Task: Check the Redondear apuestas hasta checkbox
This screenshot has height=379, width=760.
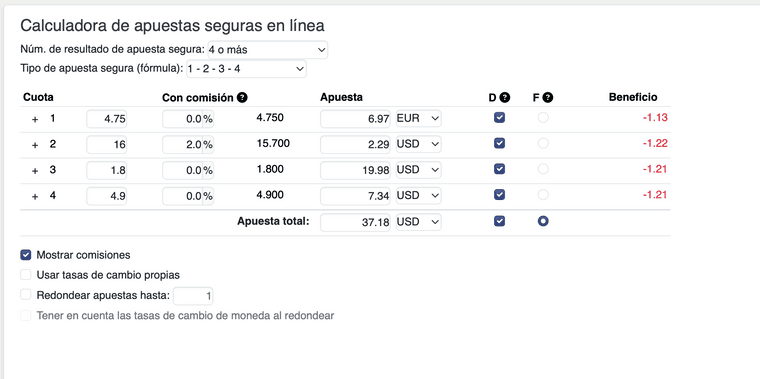Action: click(26, 295)
